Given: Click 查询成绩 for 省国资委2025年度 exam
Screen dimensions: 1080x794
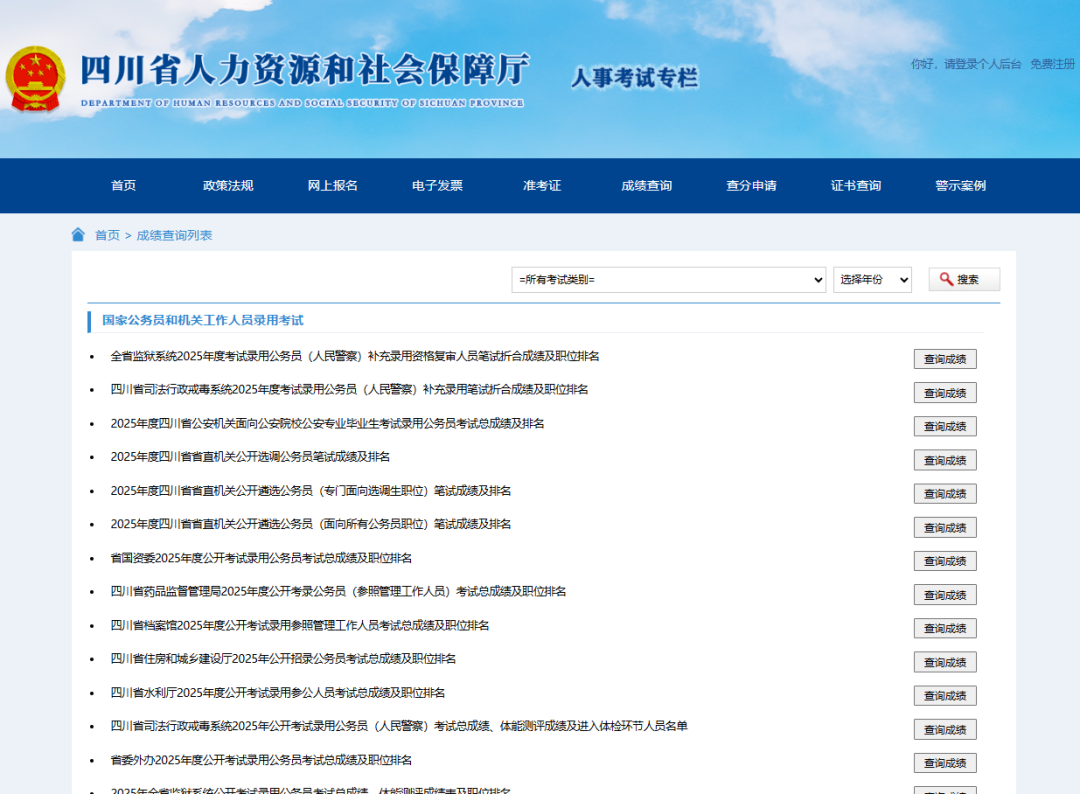Looking at the screenshot, I should (x=944, y=561).
